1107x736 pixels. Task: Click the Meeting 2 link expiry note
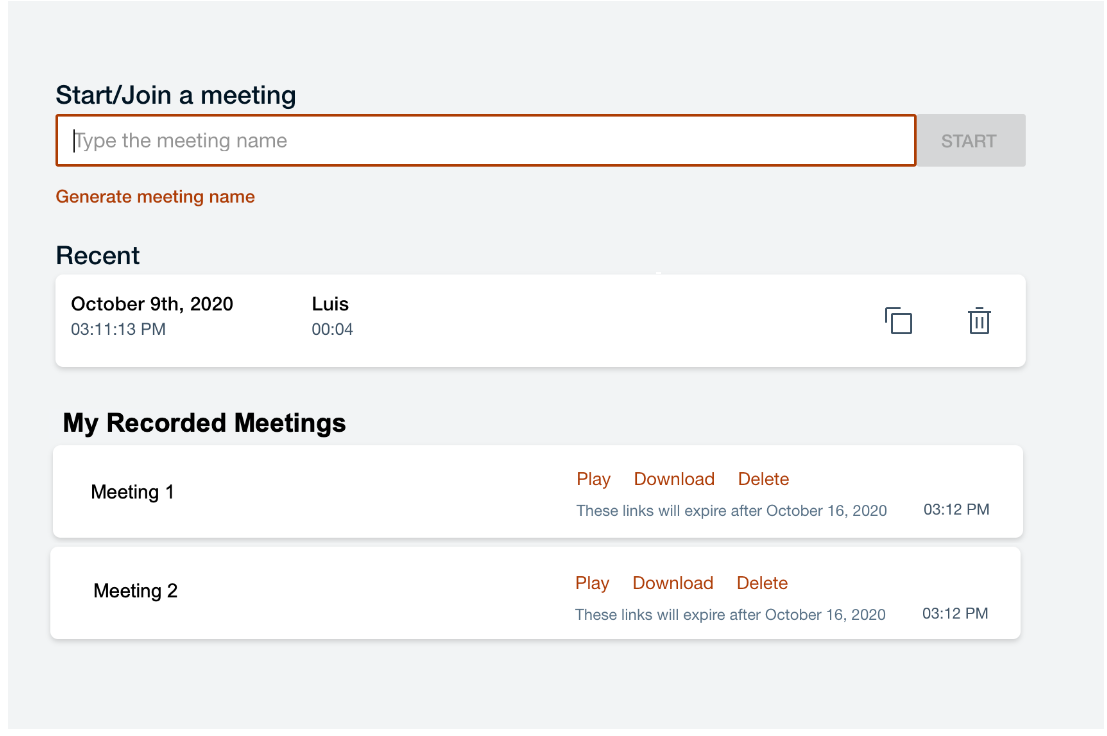(x=730, y=615)
